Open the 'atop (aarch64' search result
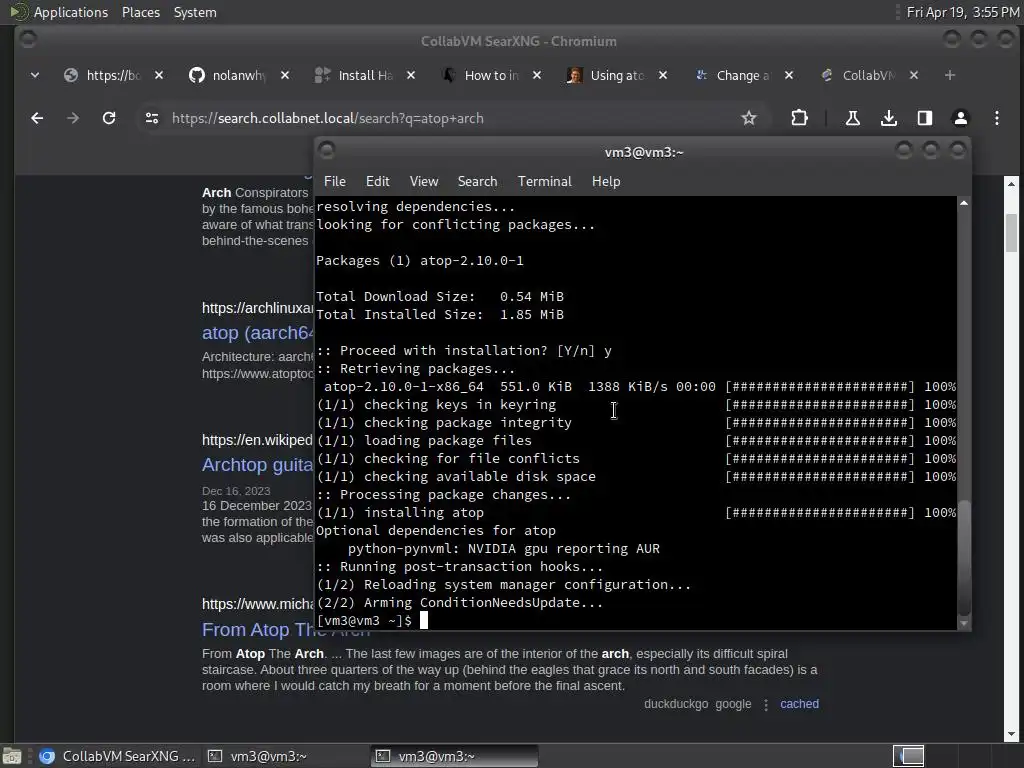1024x768 pixels. pyautogui.click(x=257, y=333)
